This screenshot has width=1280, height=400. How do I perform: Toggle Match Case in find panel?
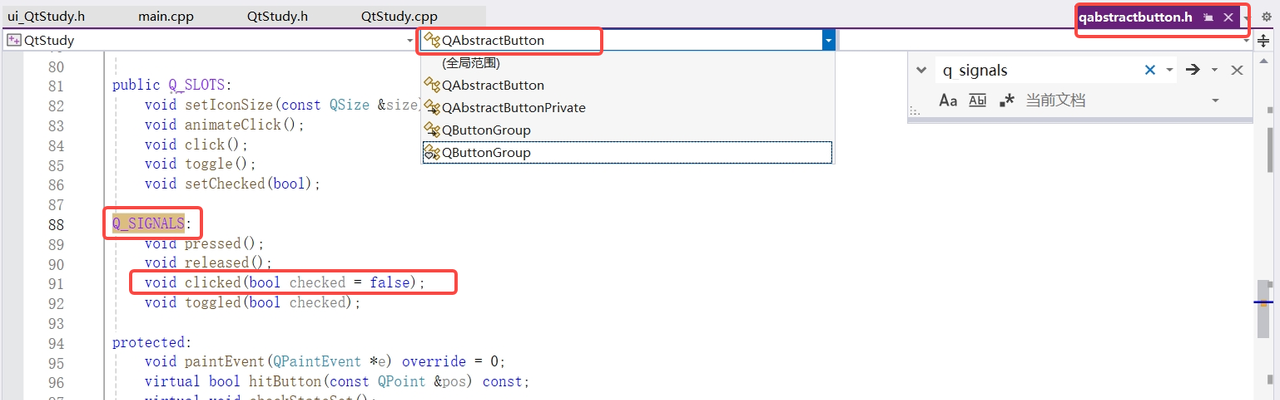point(948,100)
